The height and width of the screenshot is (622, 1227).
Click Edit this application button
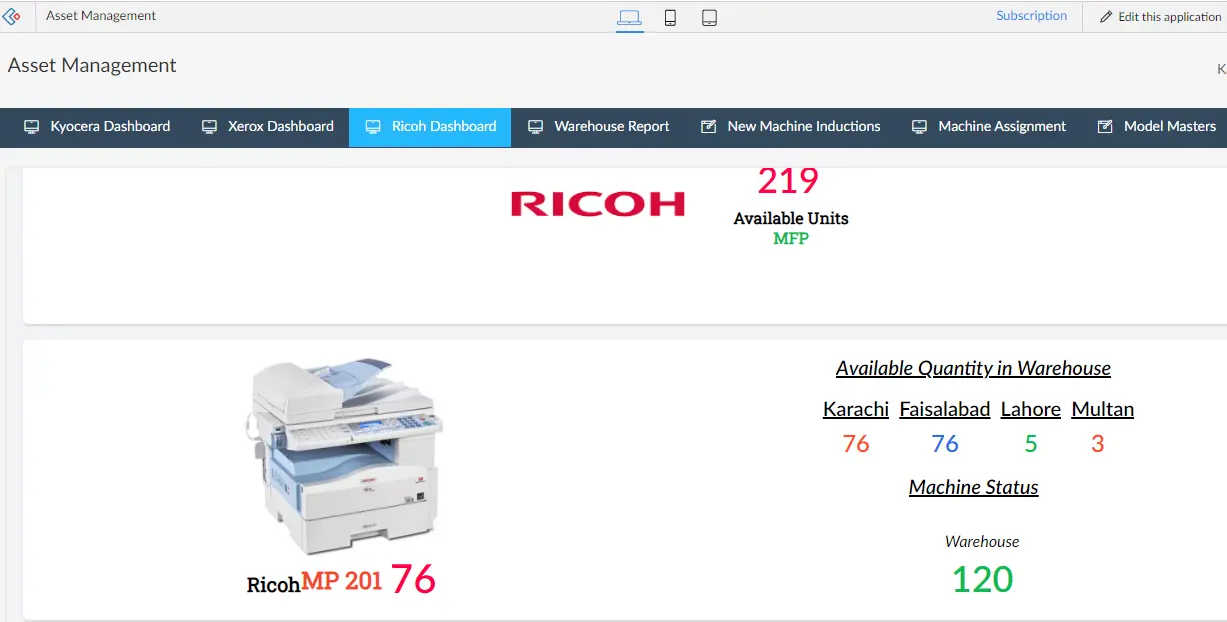coord(1160,17)
